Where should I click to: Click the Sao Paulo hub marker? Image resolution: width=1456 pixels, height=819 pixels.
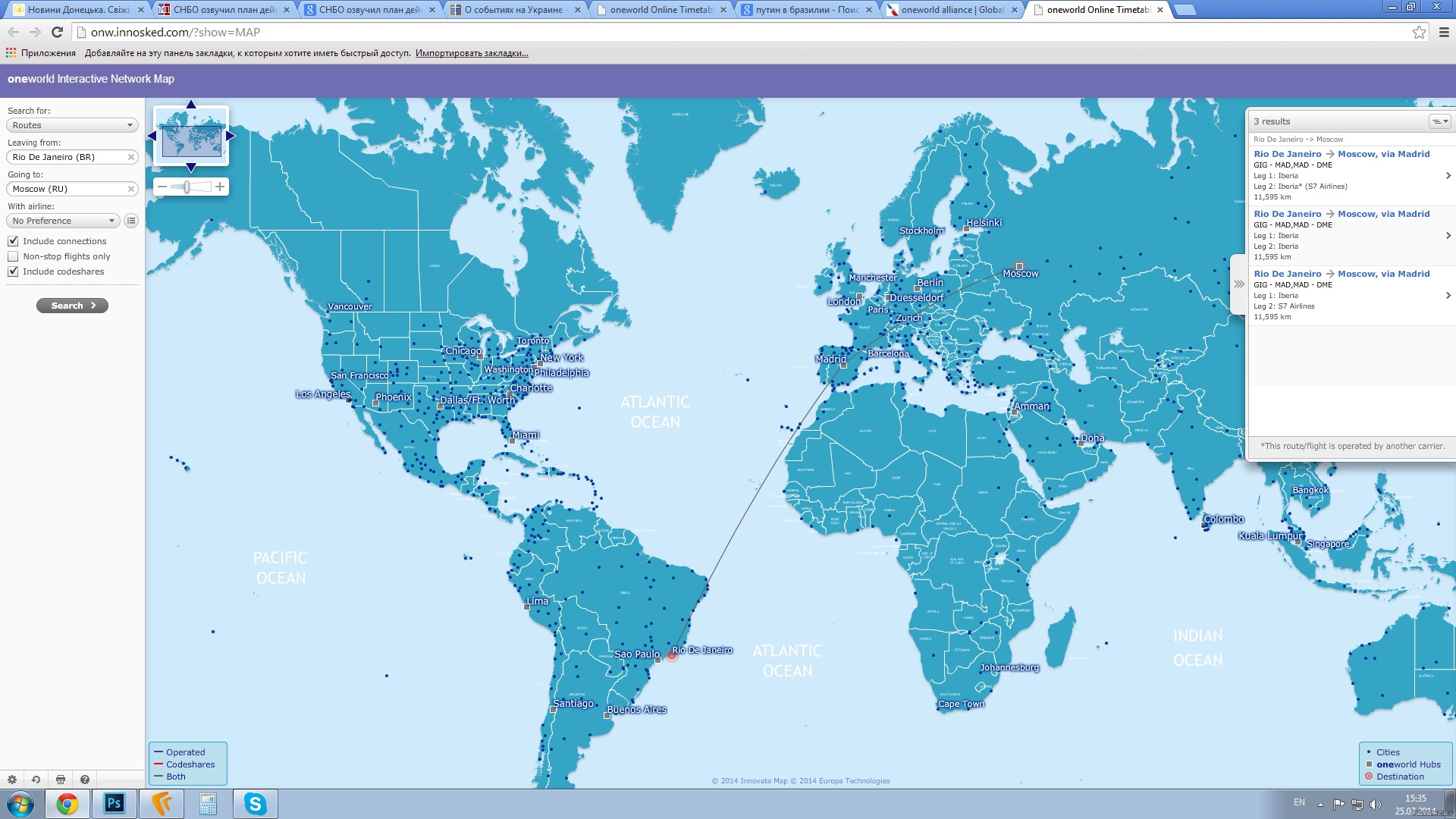658,660
